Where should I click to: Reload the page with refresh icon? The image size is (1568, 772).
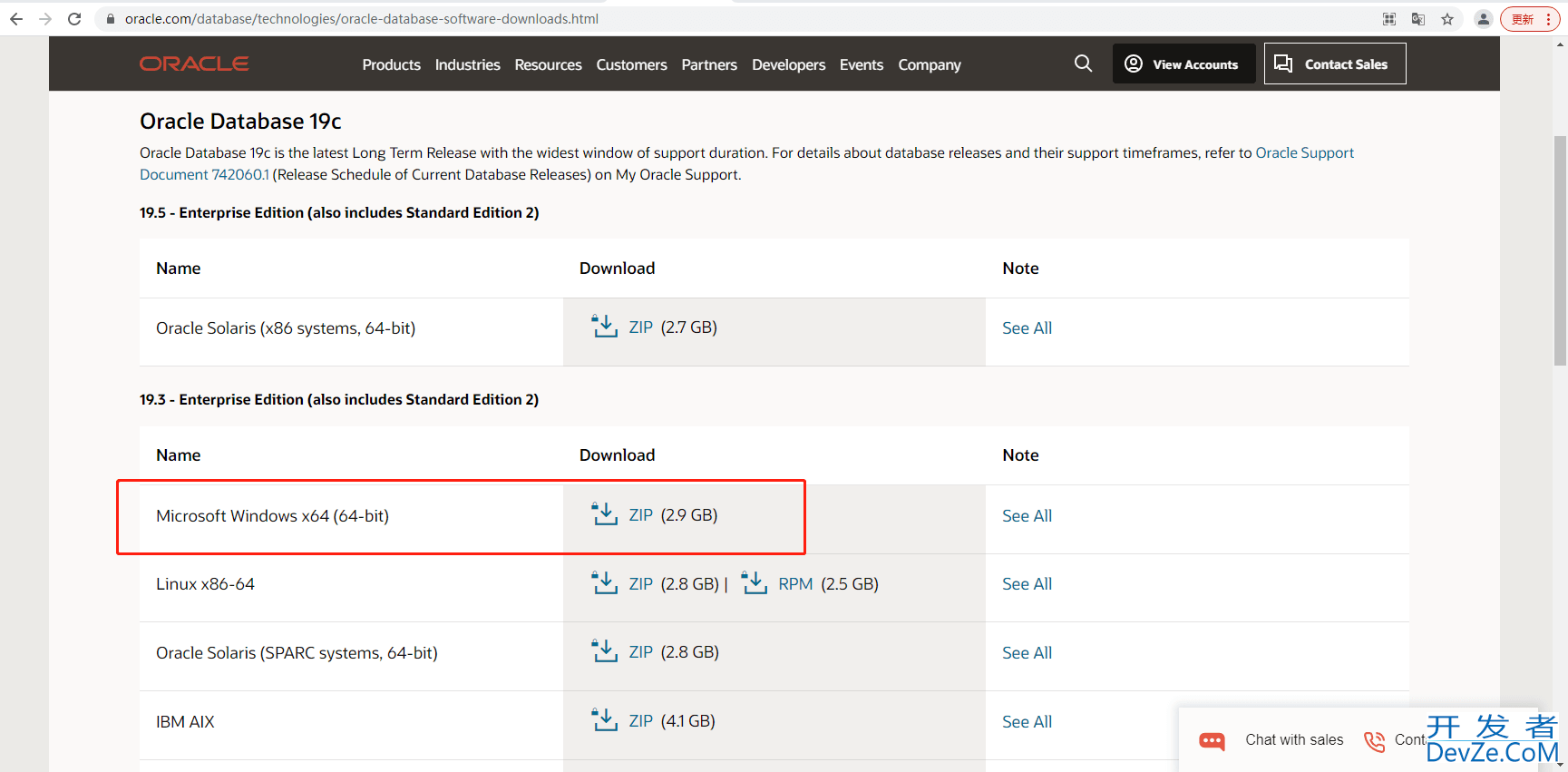74,19
